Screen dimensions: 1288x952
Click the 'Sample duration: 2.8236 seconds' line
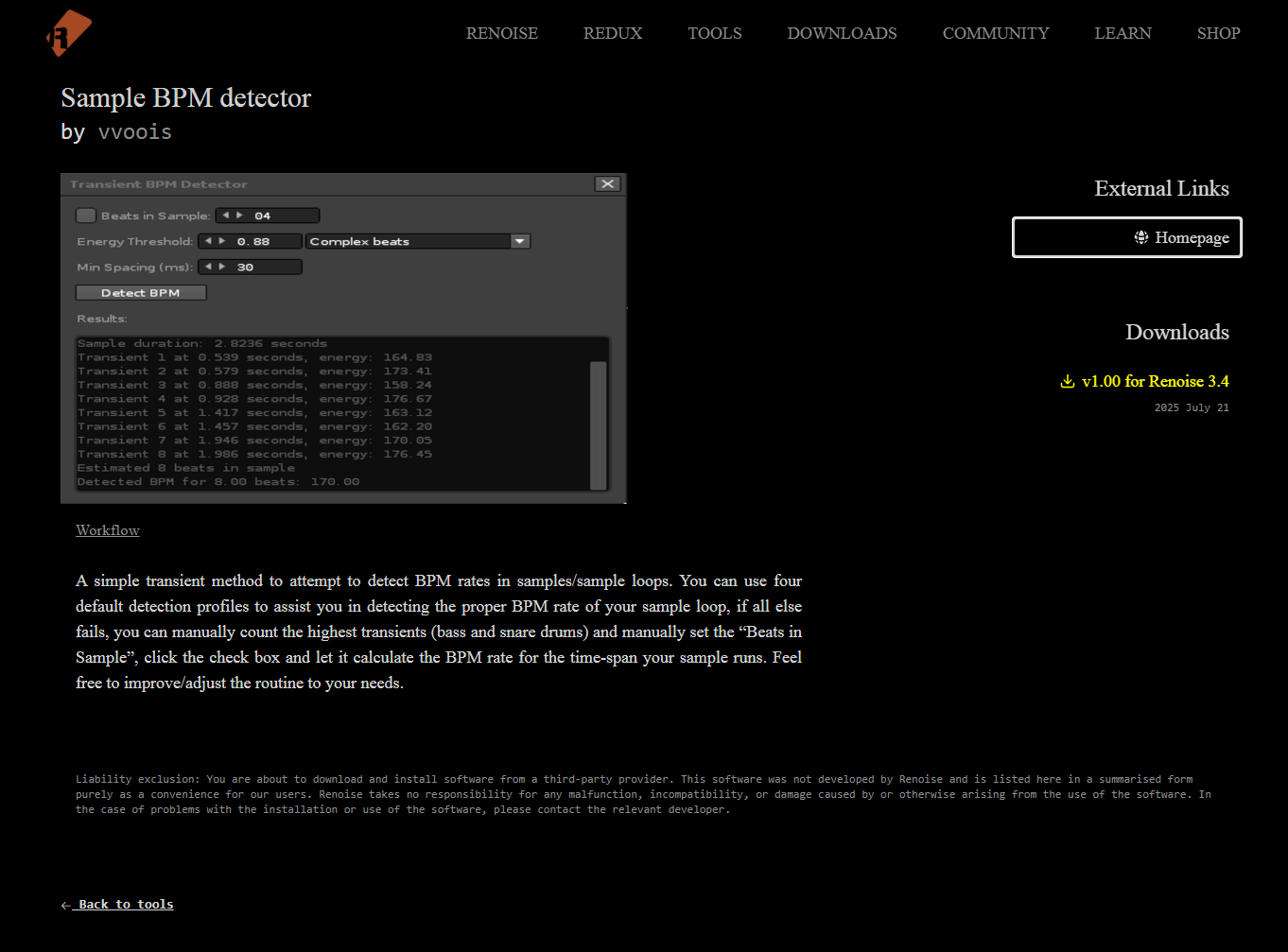[x=202, y=343]
